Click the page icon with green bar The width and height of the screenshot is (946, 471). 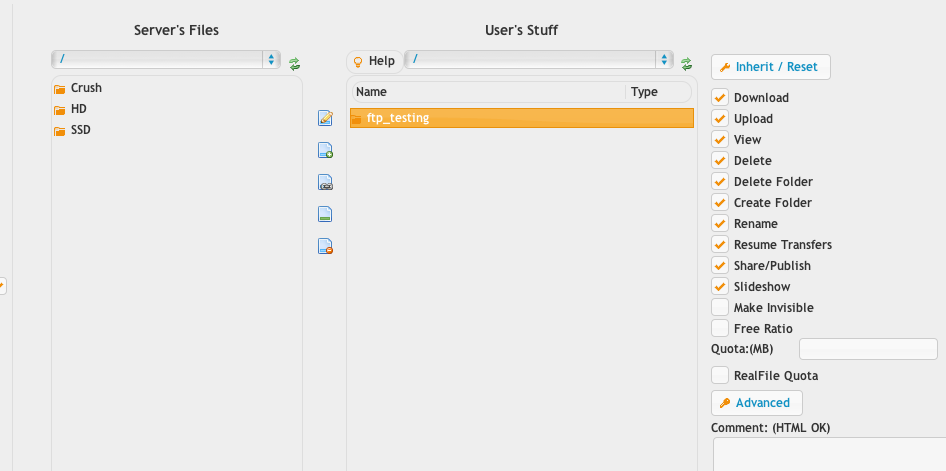(325, 214)
